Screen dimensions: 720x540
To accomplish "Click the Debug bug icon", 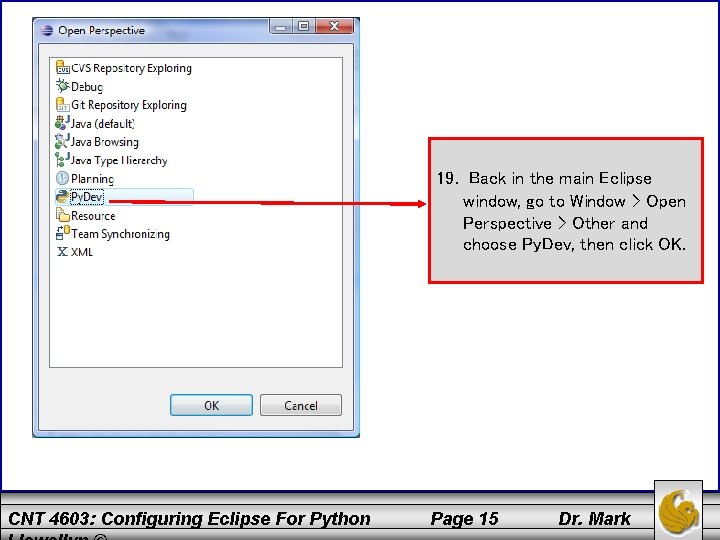I will (62, 86).
